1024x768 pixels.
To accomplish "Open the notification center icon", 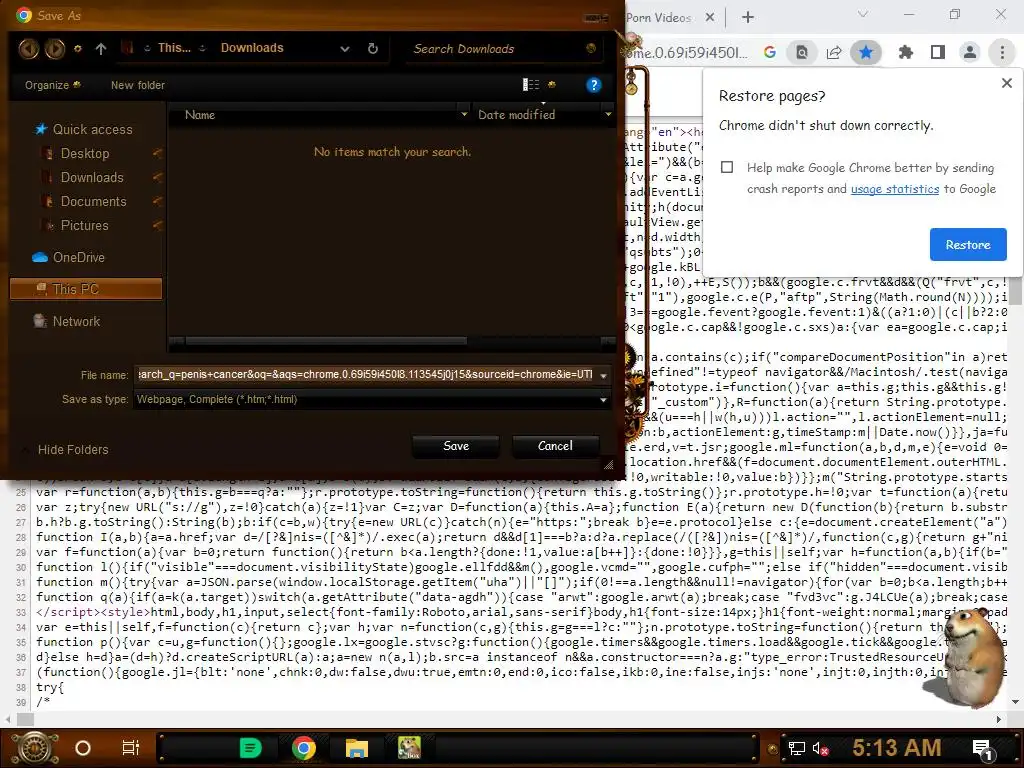I will pyautogui.click(x=982, y=750).
